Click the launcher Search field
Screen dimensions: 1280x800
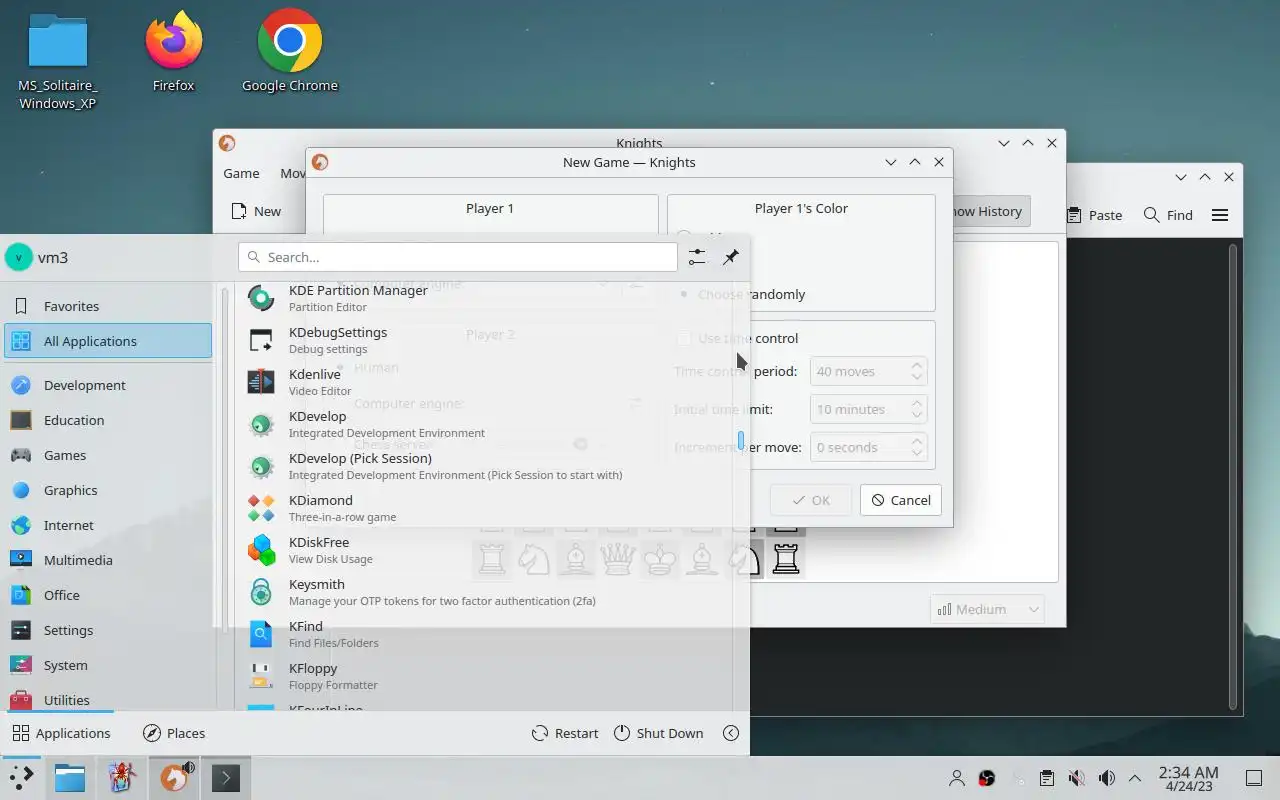coord(458,257)
